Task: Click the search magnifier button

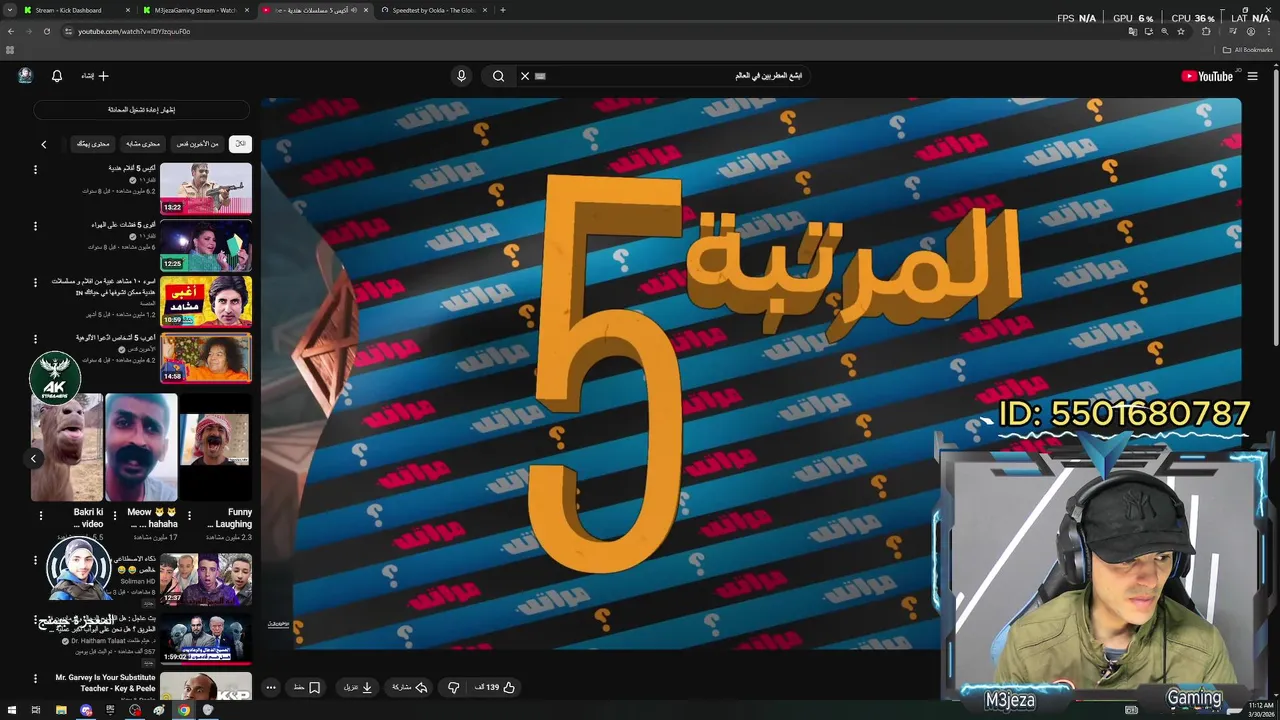Action: [498, 76]
